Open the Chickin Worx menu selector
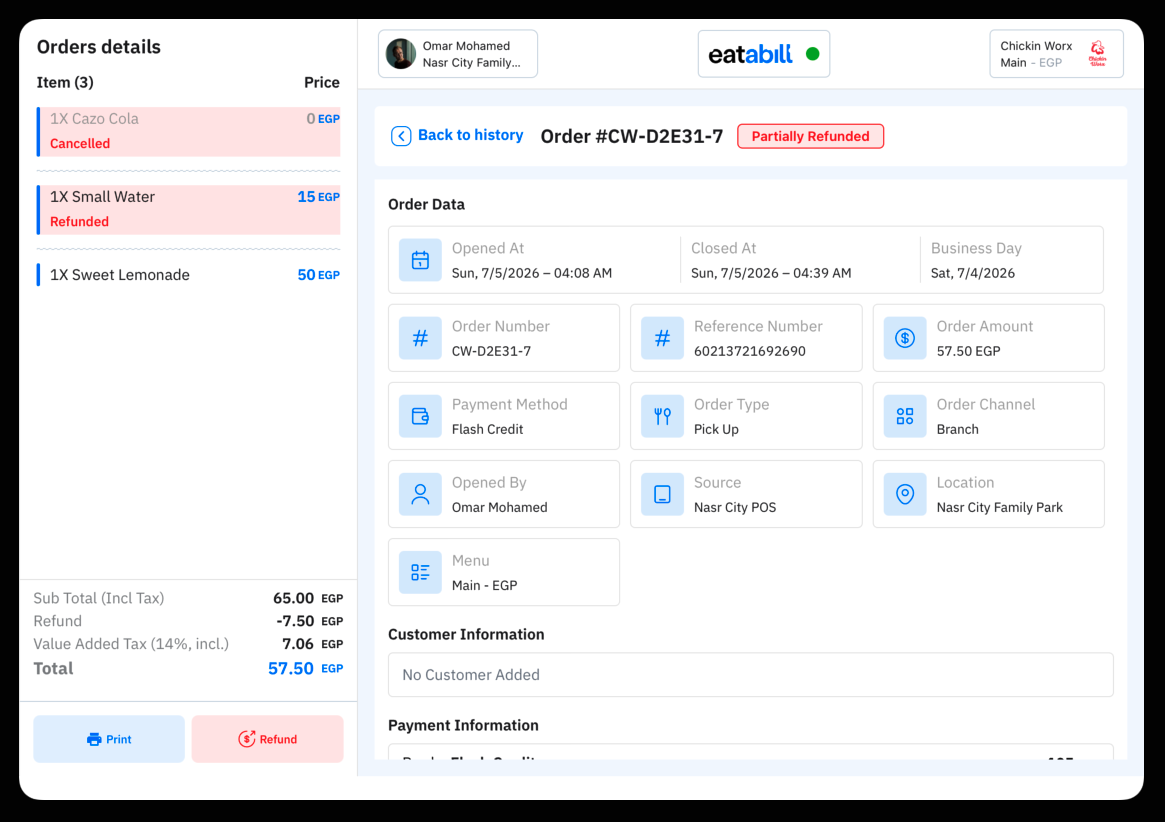This screenshot has width=1165, height=822. (x=1056, y=54)
